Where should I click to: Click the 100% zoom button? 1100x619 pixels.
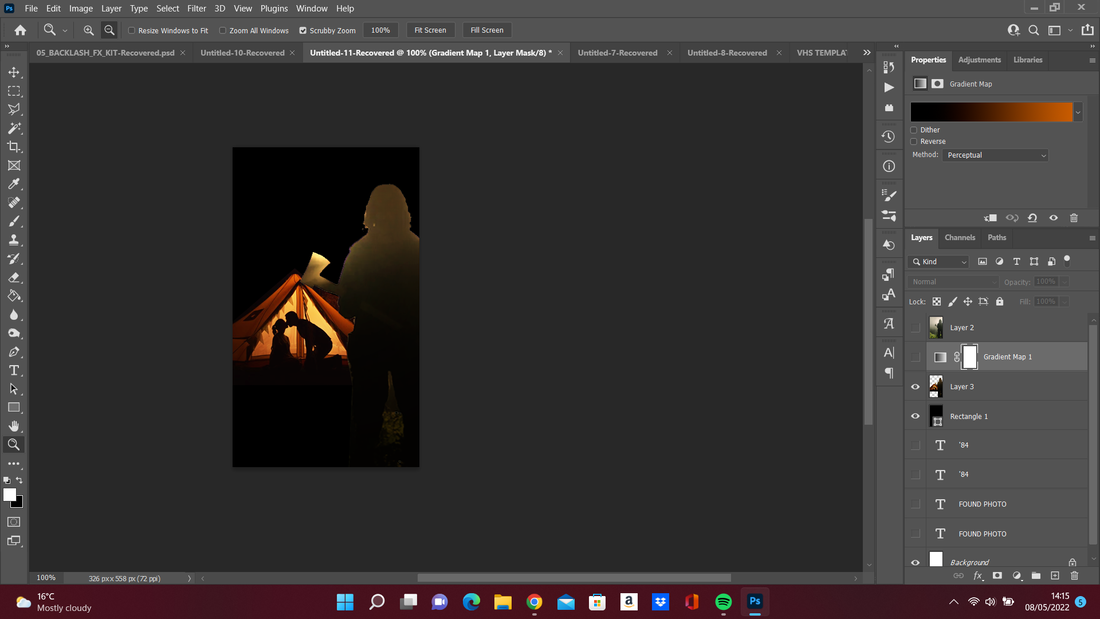coord(380,30)
